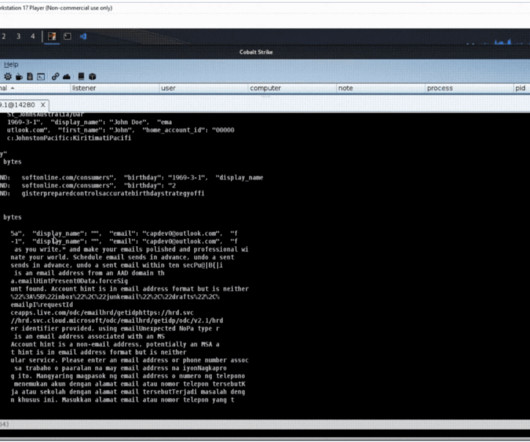
Task: Click the dark book toolbar icon
Action: pos(81,76)
